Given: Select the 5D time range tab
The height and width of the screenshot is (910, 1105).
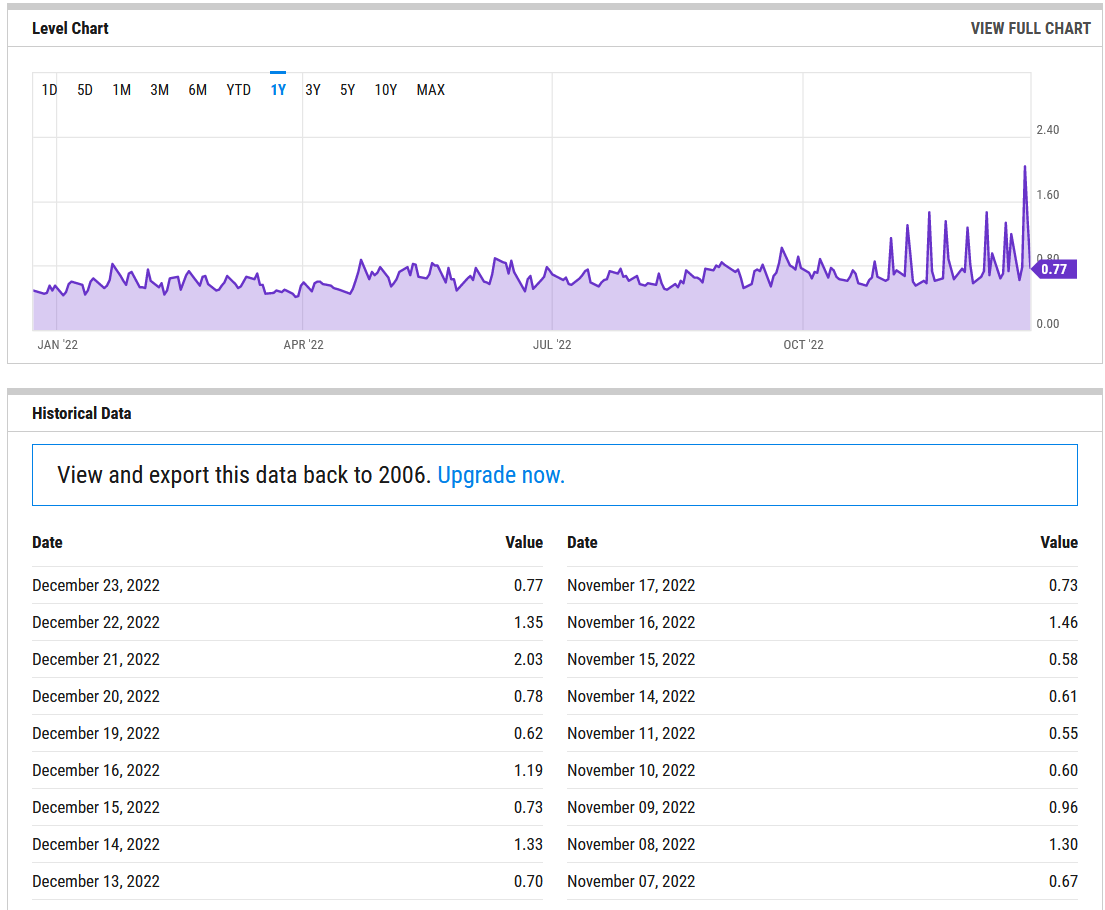Looking at the screenshot, I should click(85, 90).
